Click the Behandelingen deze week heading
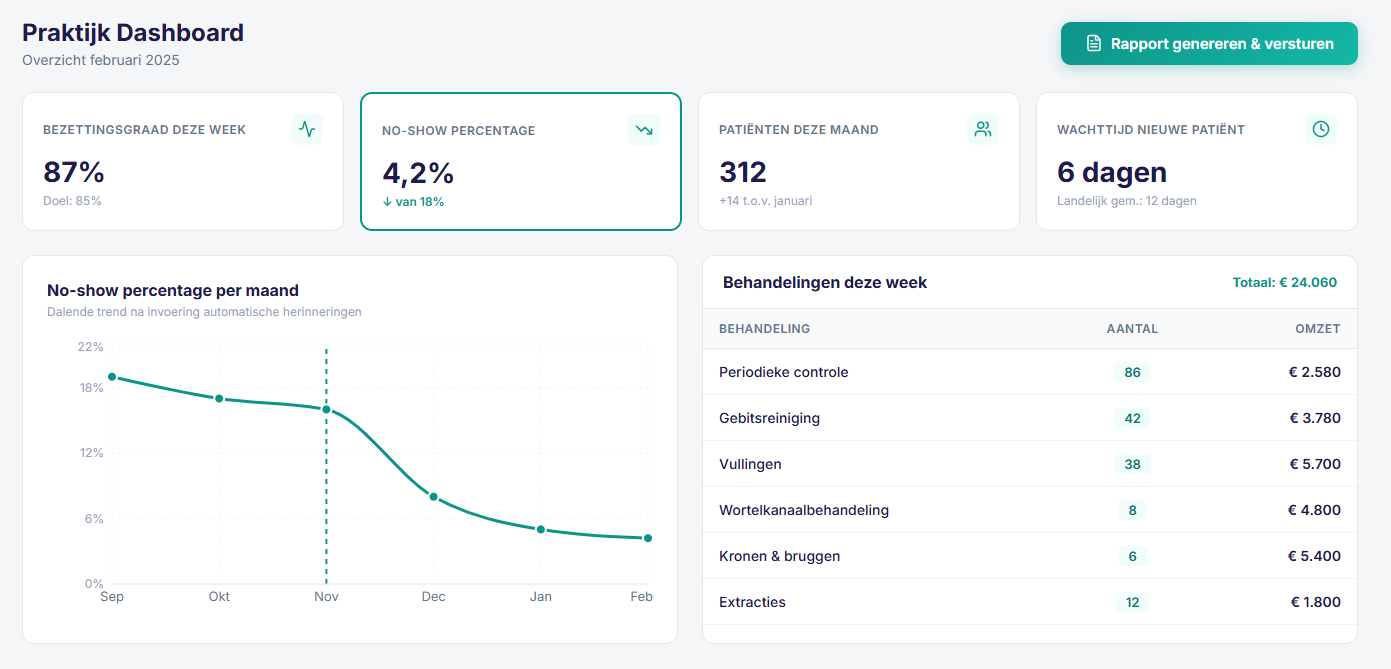1391x669 pixels. (824, 282)
